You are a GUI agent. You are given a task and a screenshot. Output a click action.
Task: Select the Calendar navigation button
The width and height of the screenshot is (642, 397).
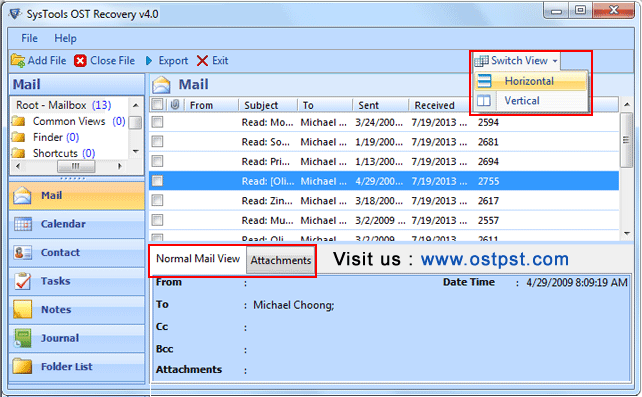click(77, 224)
